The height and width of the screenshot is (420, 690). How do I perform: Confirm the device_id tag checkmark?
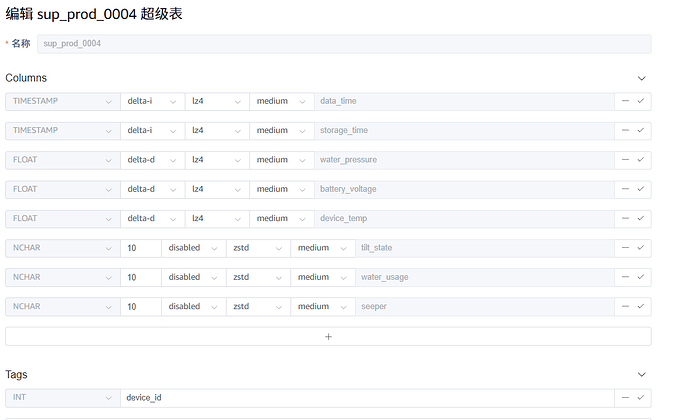641,398
